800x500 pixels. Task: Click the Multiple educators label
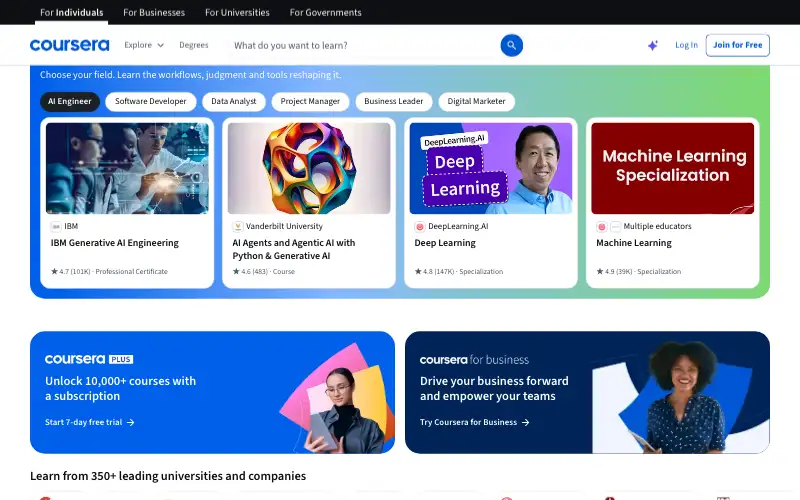coord(657,226)
